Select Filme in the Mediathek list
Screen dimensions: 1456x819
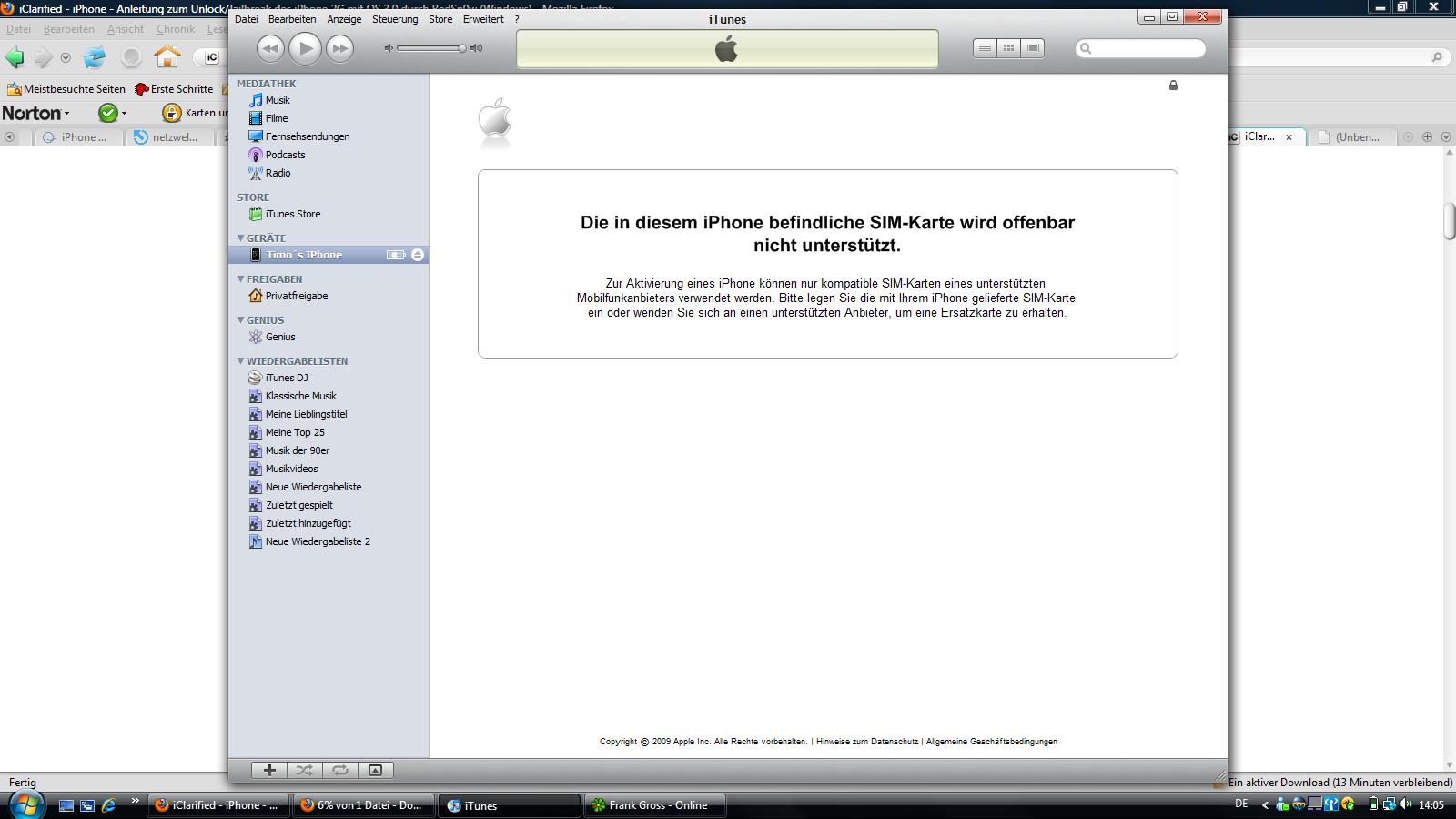[277, 118]
